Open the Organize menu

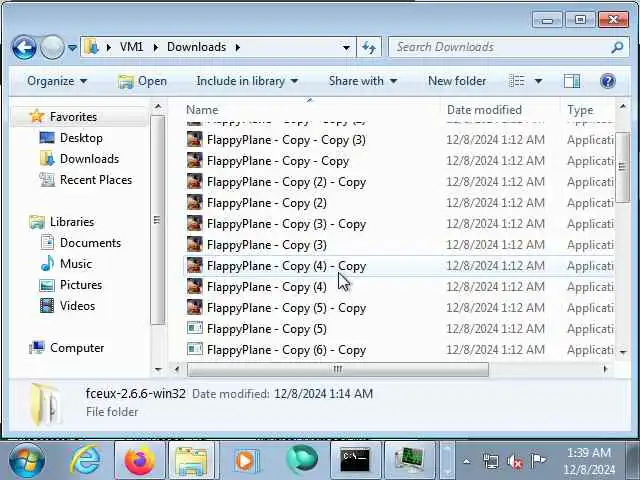pyautogui.click(x=57, y=81)
